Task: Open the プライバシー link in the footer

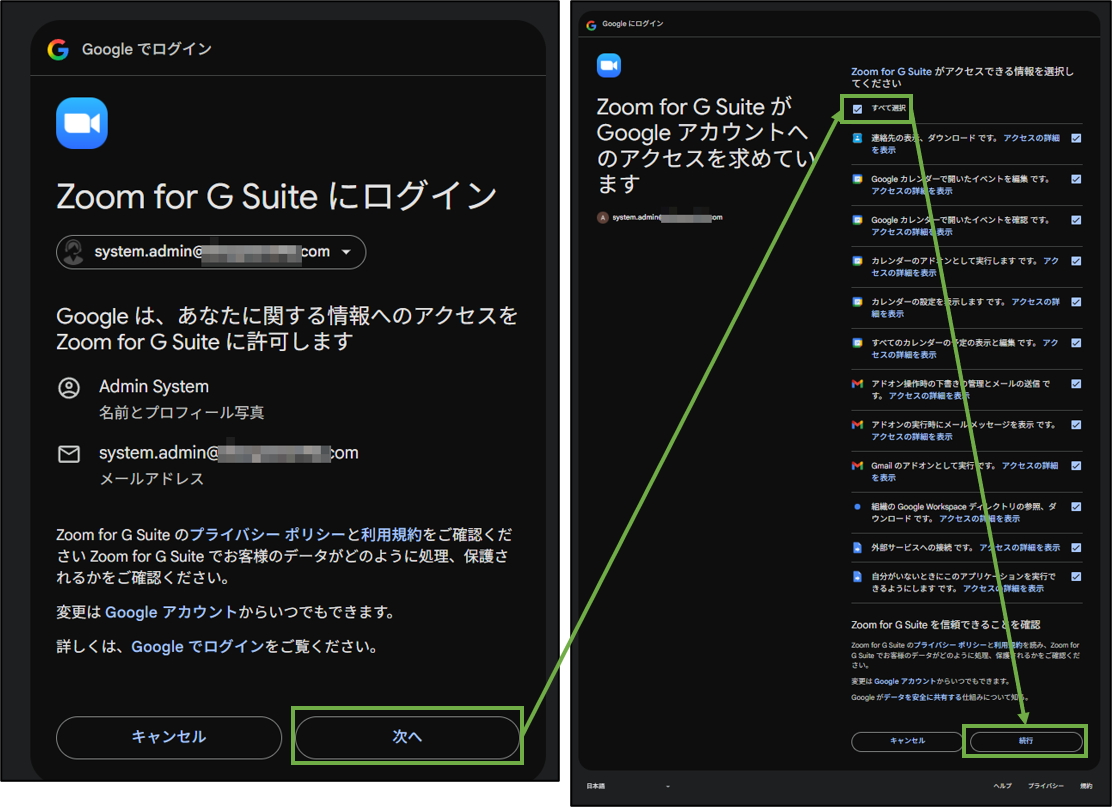Action: tap(1045, 786)
